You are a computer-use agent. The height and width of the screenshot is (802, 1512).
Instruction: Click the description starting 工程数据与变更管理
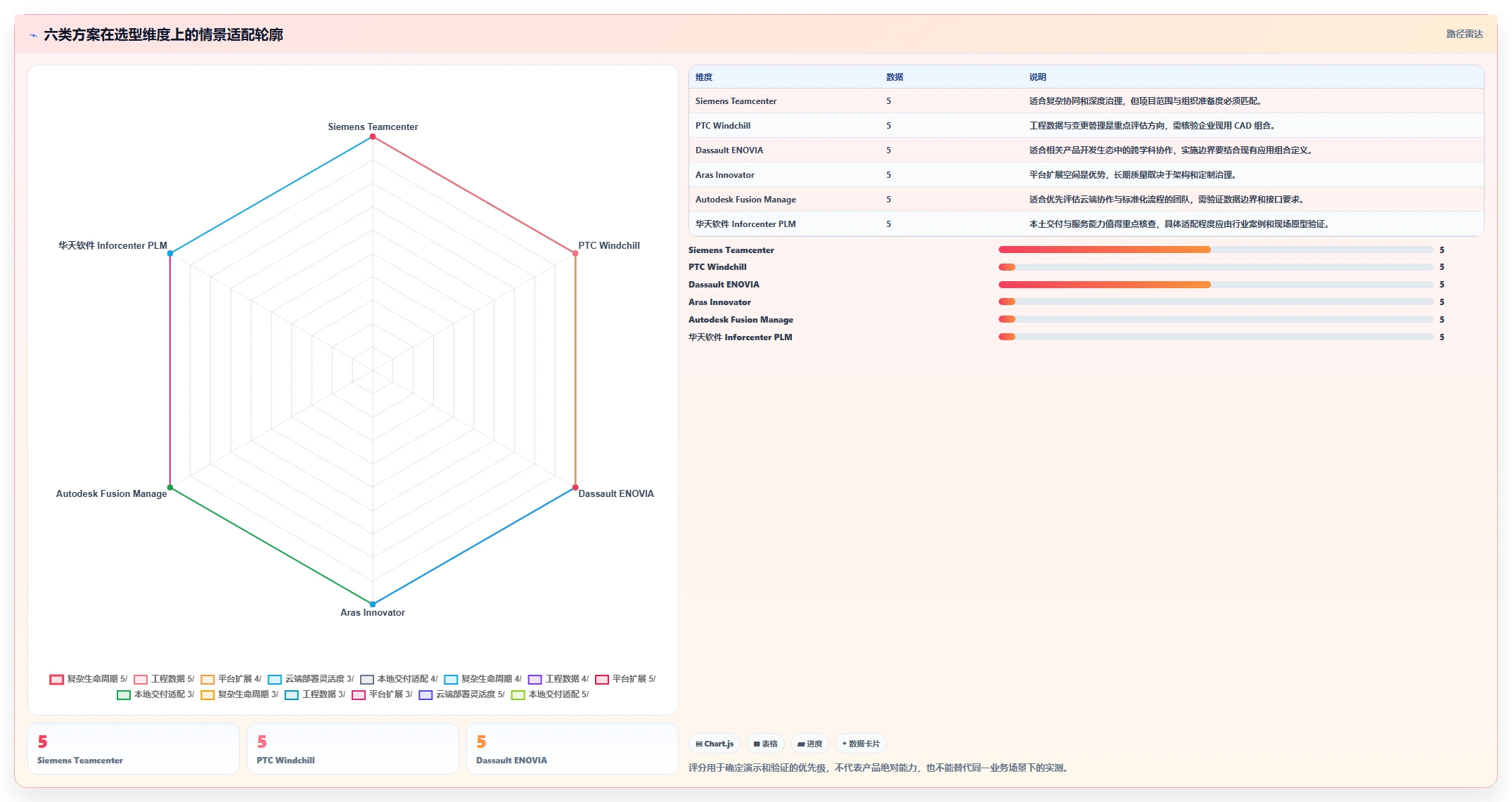[1154, 126]
